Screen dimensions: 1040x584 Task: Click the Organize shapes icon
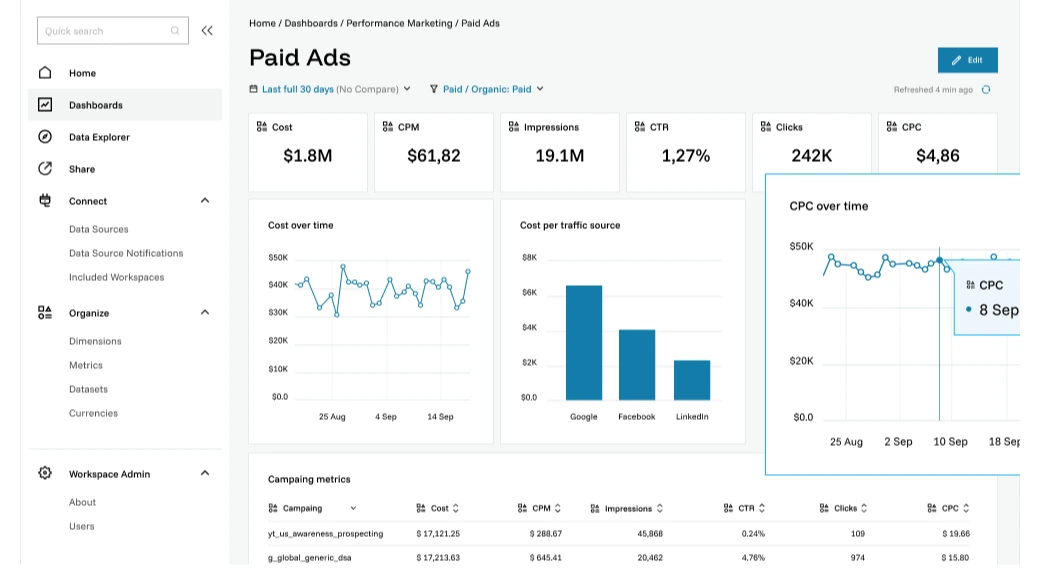pyautogui.click(x=45, y=313)
